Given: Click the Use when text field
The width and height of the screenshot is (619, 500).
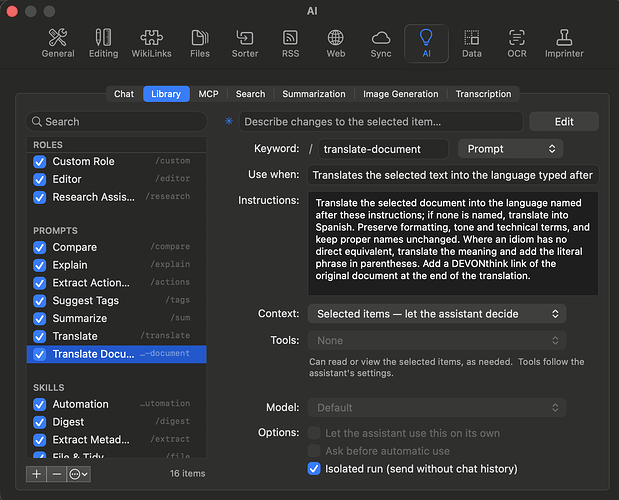Looking at the screenshot, I should [x=453, y=175].
